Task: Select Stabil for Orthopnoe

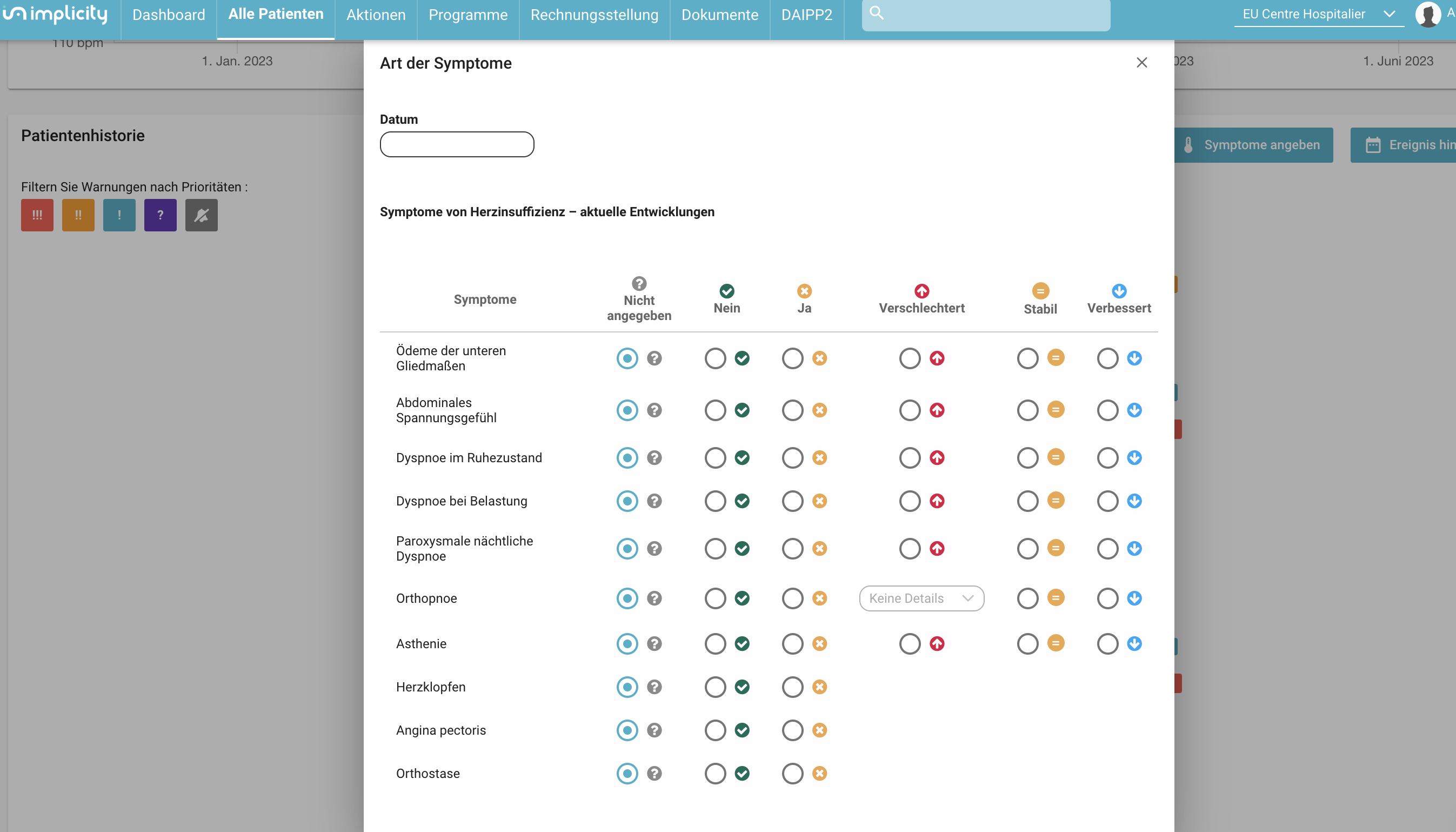Action: (x=1027, y=598)
